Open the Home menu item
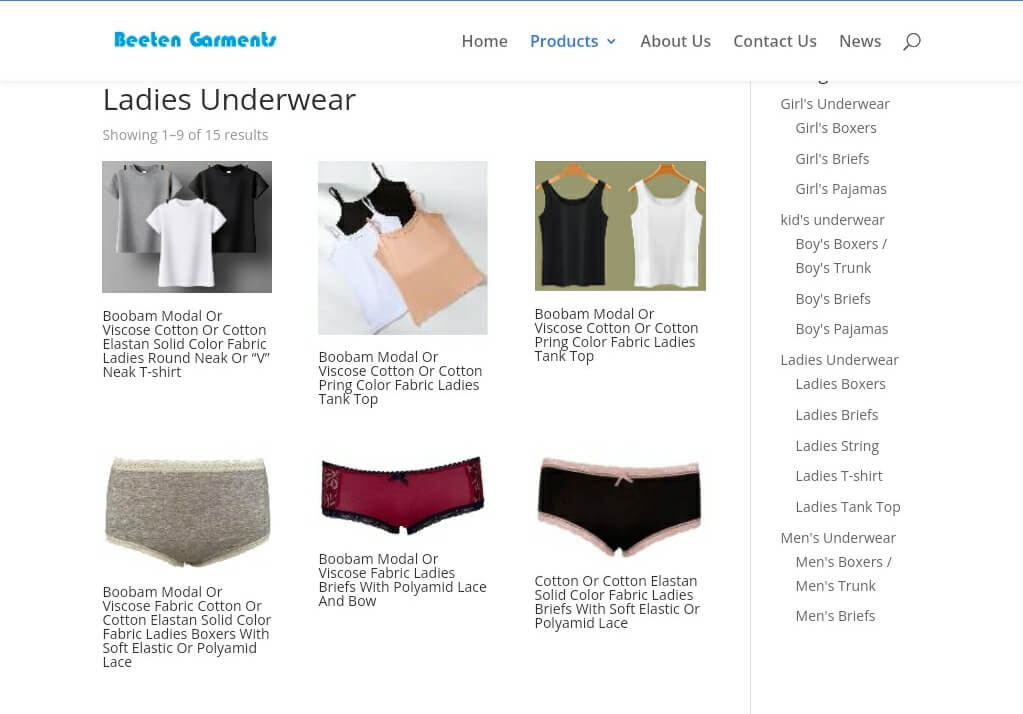 tap(484, 41)
